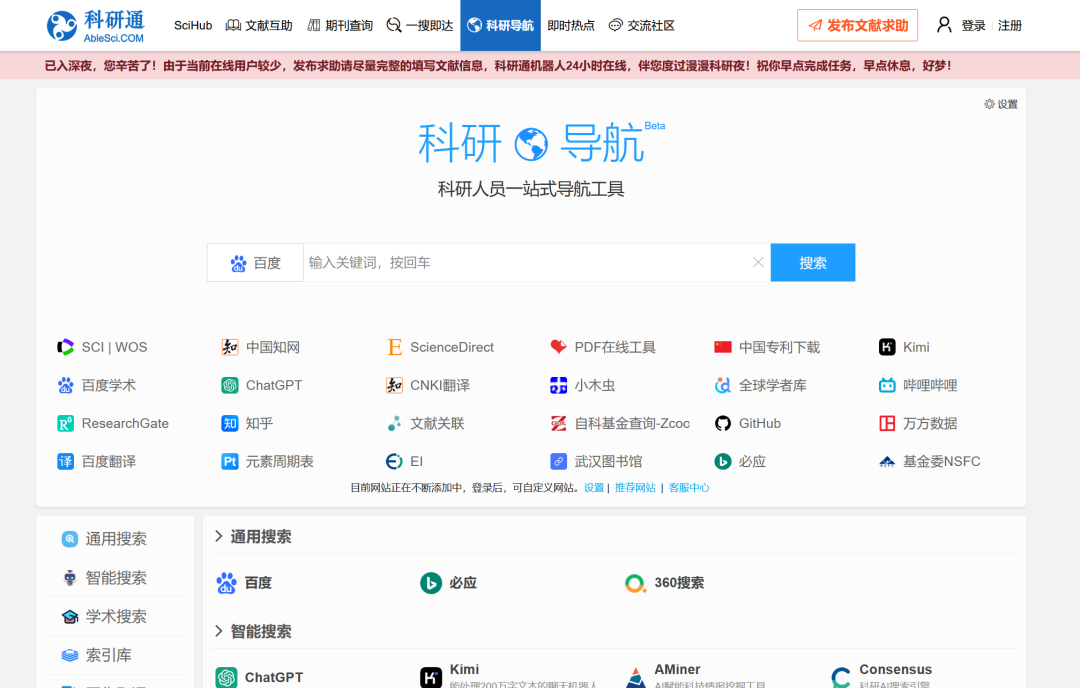Open the PDF在线工具 heart icon
1080x688 pixels.
tap(559, 347)
